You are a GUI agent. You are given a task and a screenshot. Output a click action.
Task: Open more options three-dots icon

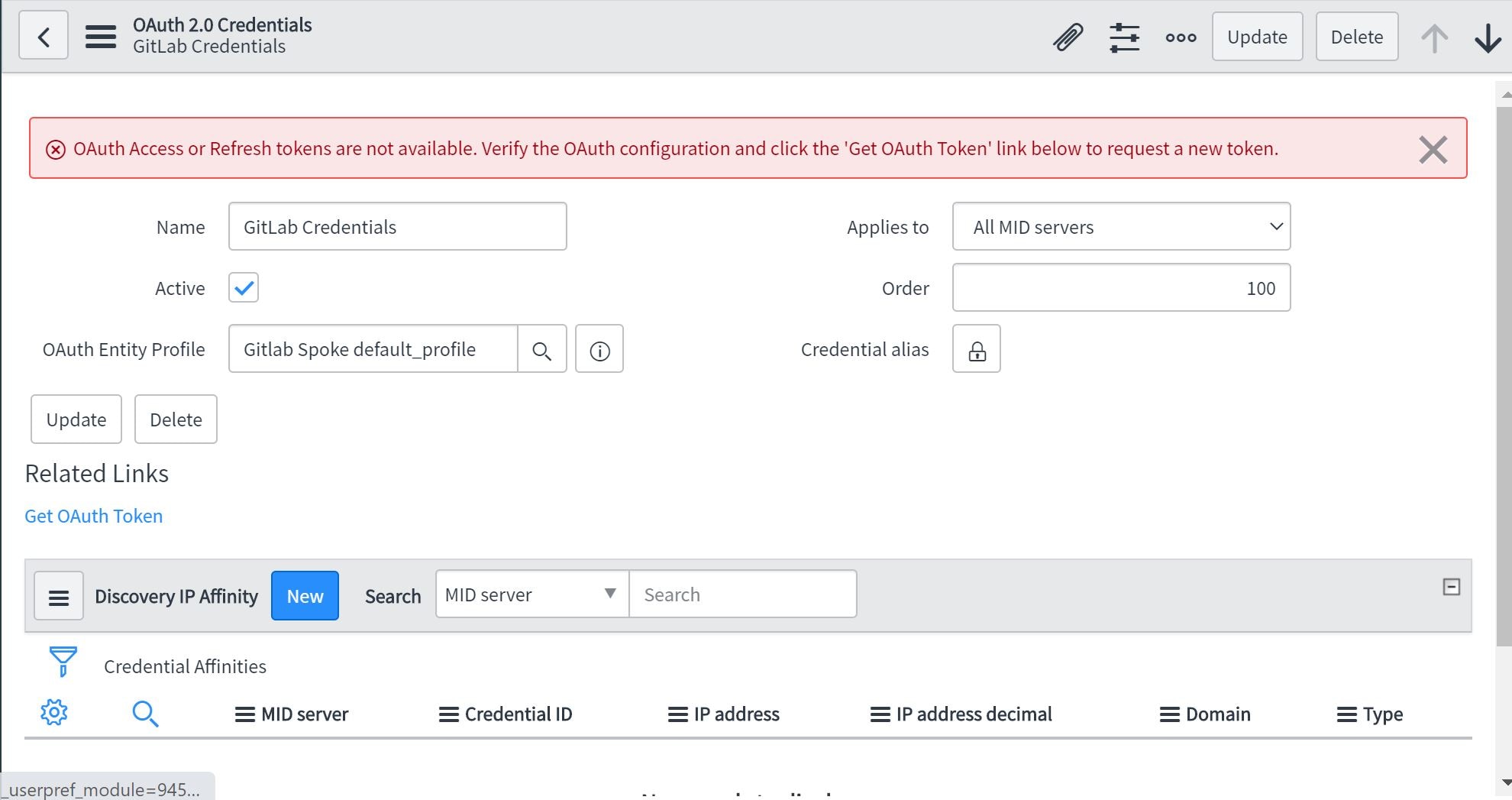[1181, 37]
